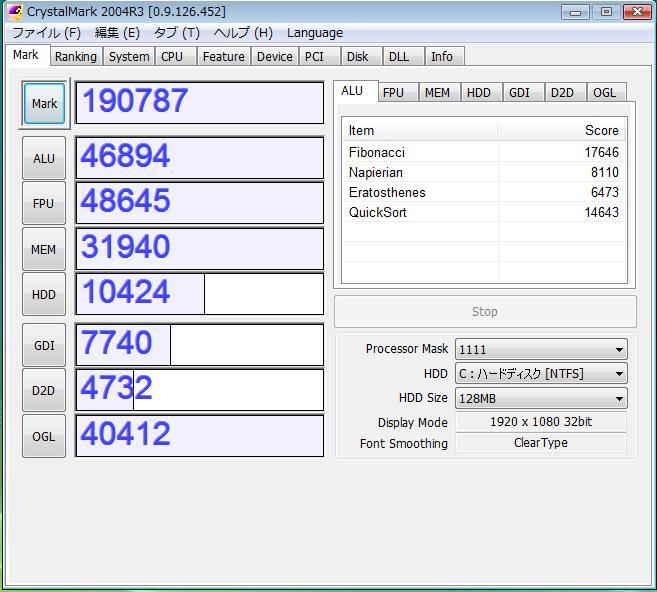
Task: Click the Font Smoothing value ClearType
Action: click(541, 443)
